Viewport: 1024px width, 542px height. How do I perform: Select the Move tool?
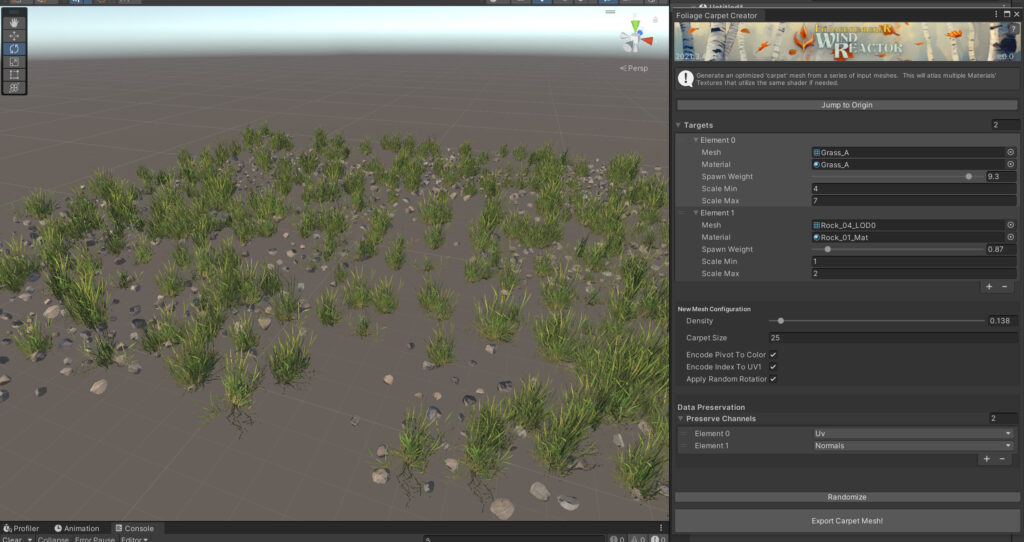tap(15, 35)
